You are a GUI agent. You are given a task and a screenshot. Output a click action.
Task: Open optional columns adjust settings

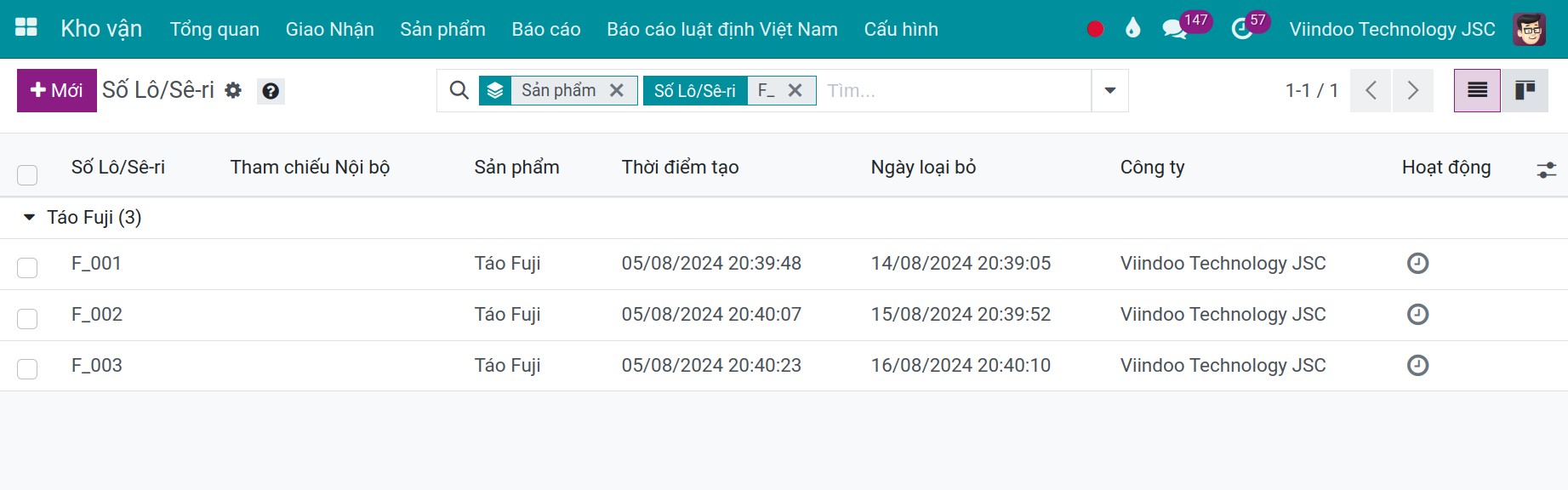pyautogui.click(x=1547, y=170)
